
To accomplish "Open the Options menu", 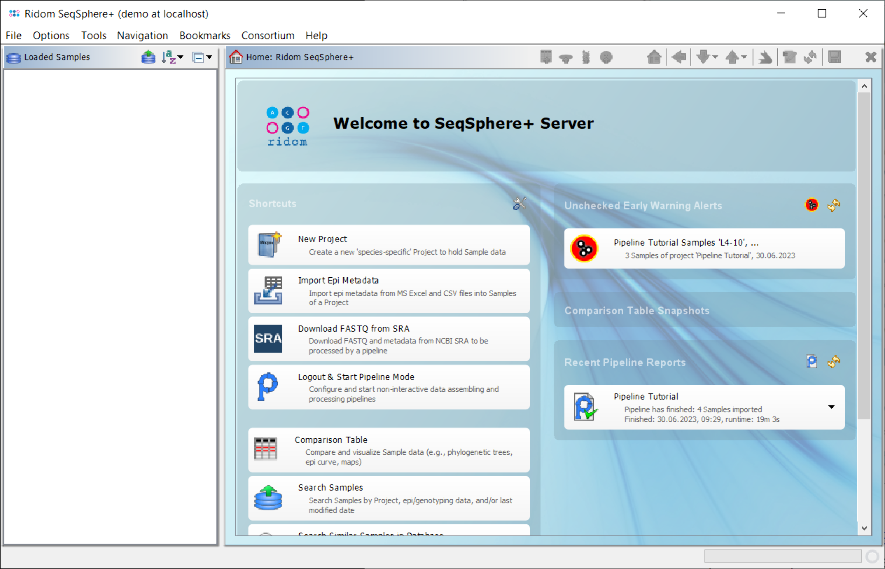I will click(51, 35).
